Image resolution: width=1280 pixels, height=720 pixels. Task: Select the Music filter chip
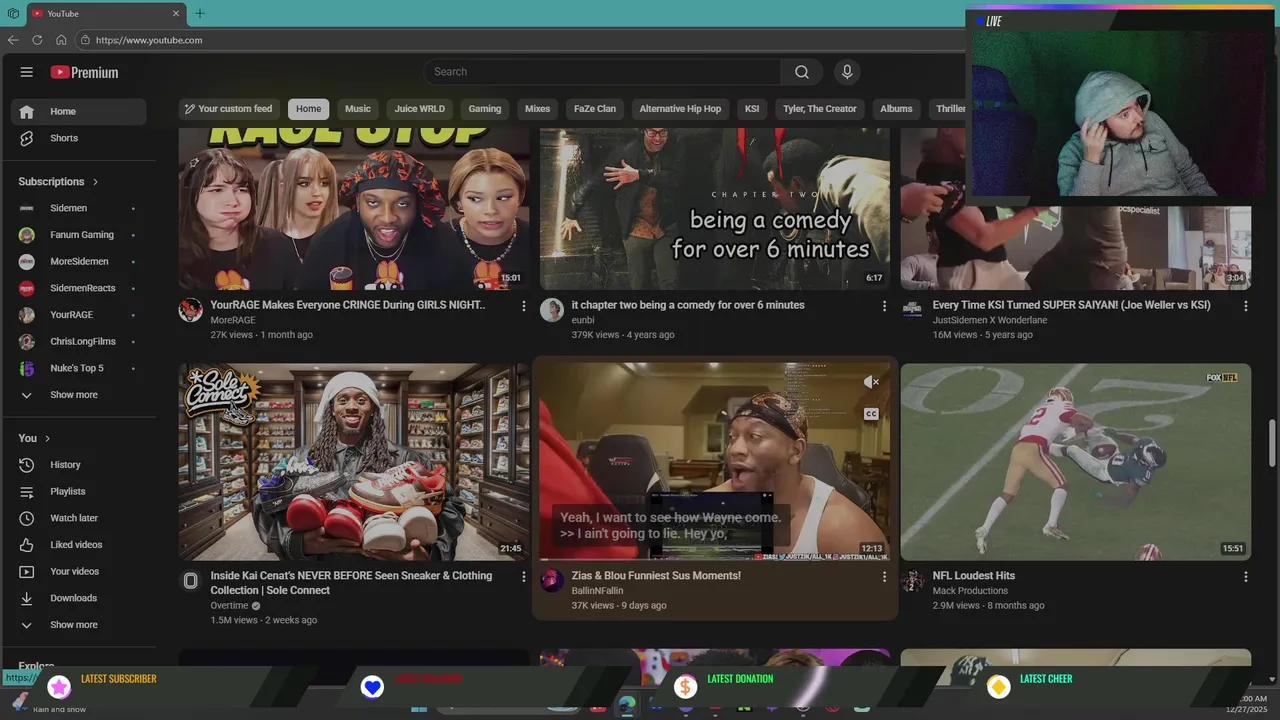click(358, 109)
